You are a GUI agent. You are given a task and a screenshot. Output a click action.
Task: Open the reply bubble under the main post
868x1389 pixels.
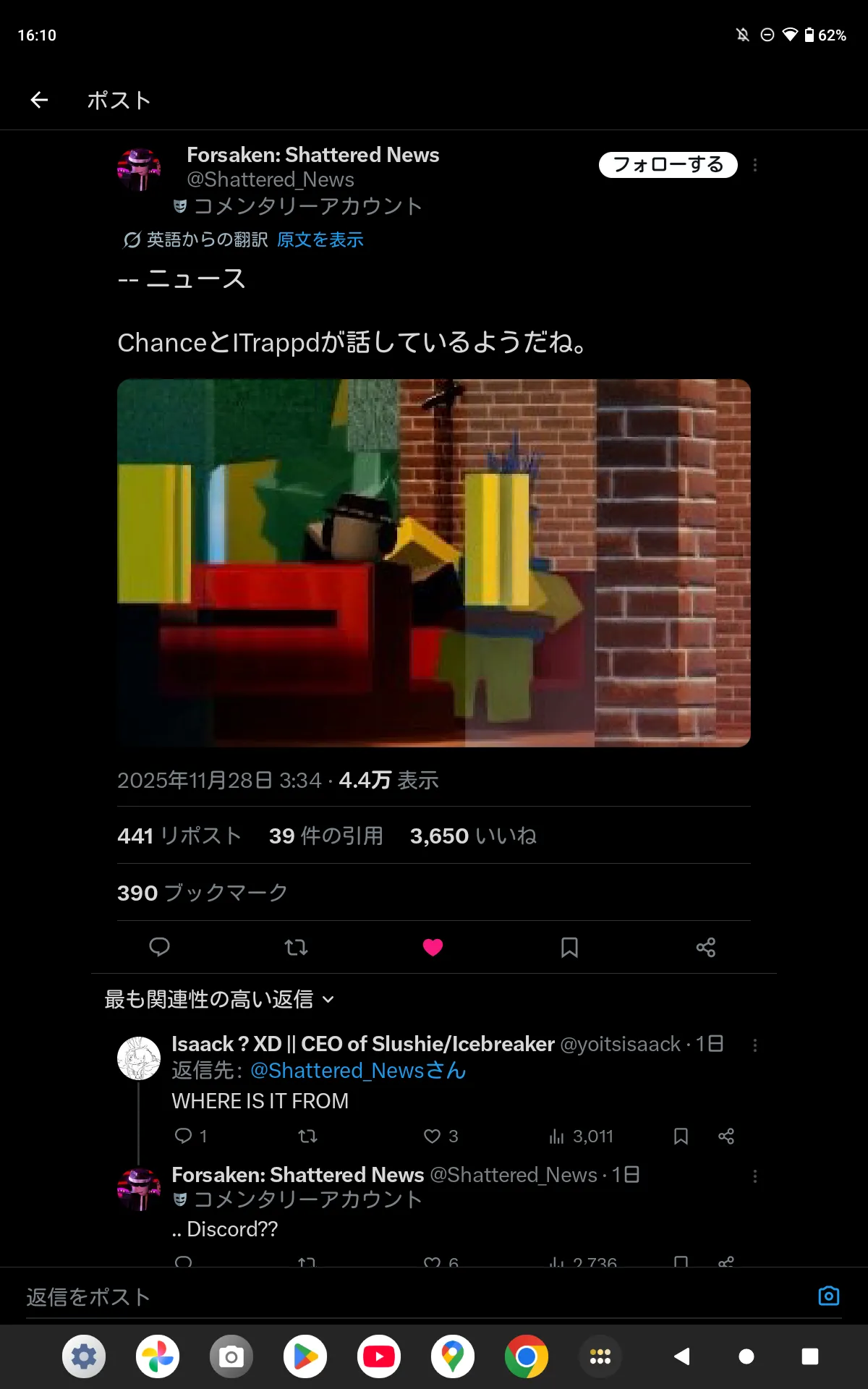point(159,947)
